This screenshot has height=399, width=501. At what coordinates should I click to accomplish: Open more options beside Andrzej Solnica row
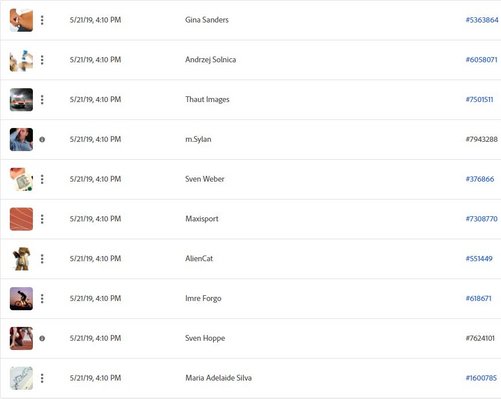[x=42, y=60]
